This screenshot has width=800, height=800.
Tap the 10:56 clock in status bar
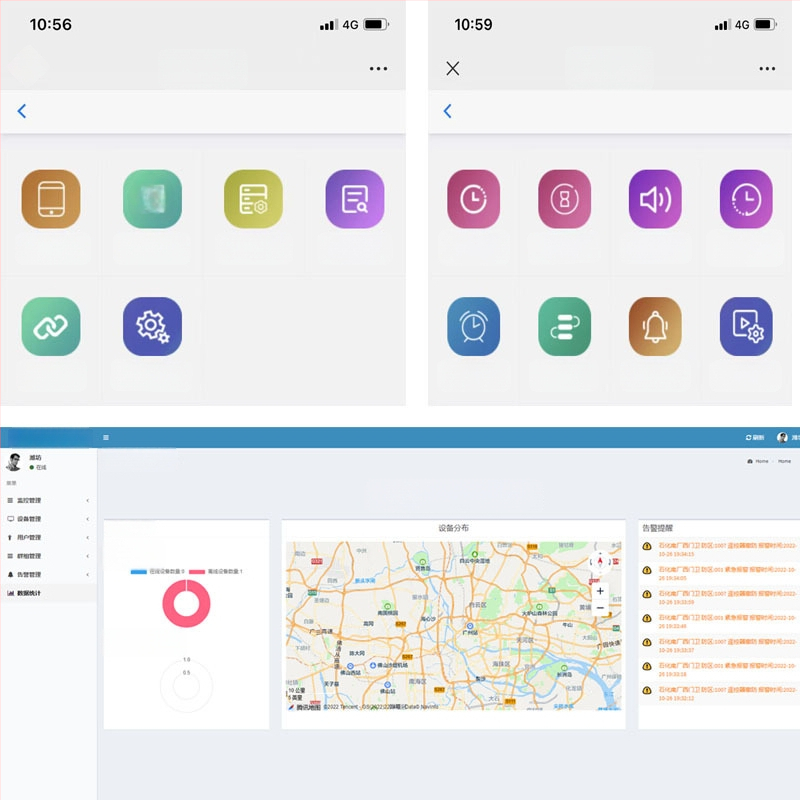(x=51, y=24)
